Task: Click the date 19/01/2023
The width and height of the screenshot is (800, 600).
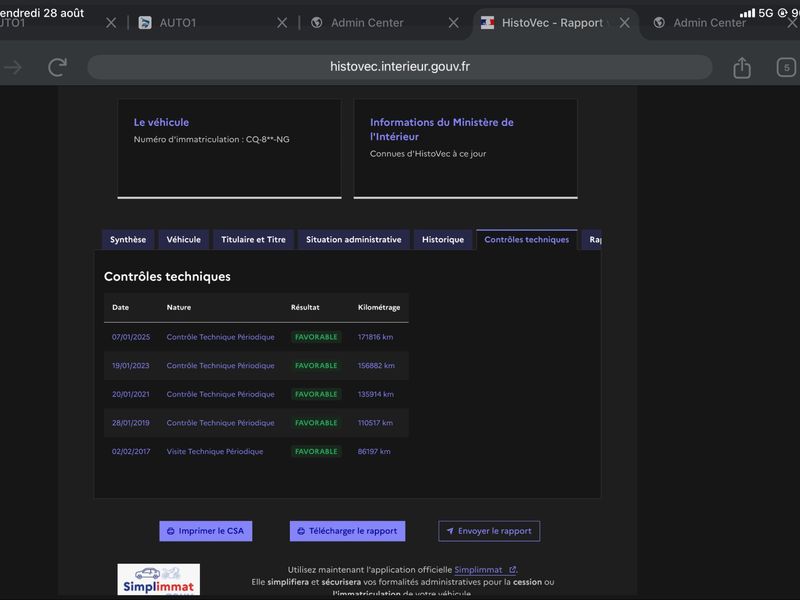Action: pyautogui.click(x=131, y=365)
